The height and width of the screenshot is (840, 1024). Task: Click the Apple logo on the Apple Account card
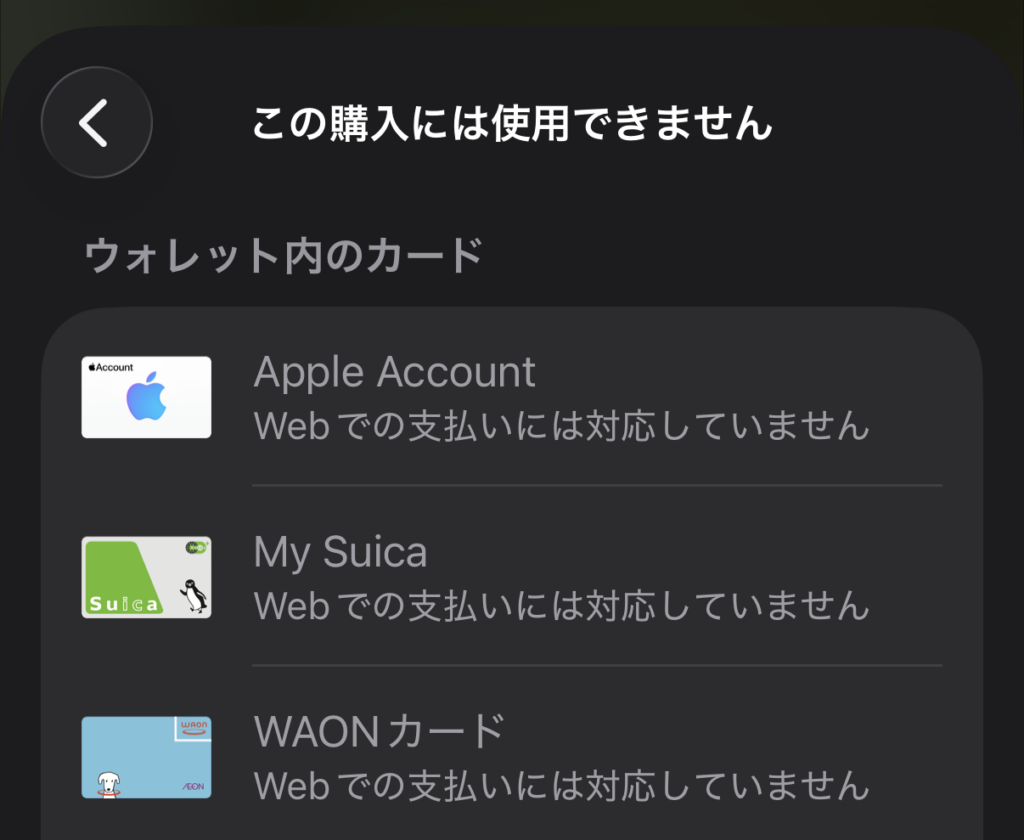[x=145, y=400]
